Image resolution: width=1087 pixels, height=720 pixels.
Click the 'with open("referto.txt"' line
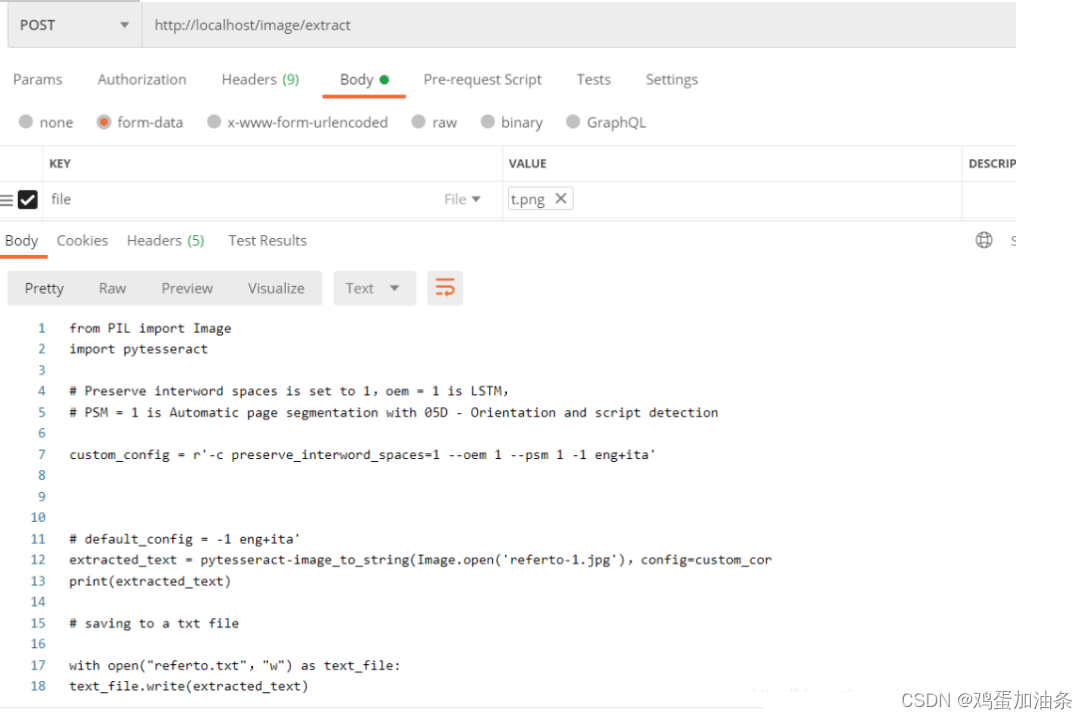234,666
